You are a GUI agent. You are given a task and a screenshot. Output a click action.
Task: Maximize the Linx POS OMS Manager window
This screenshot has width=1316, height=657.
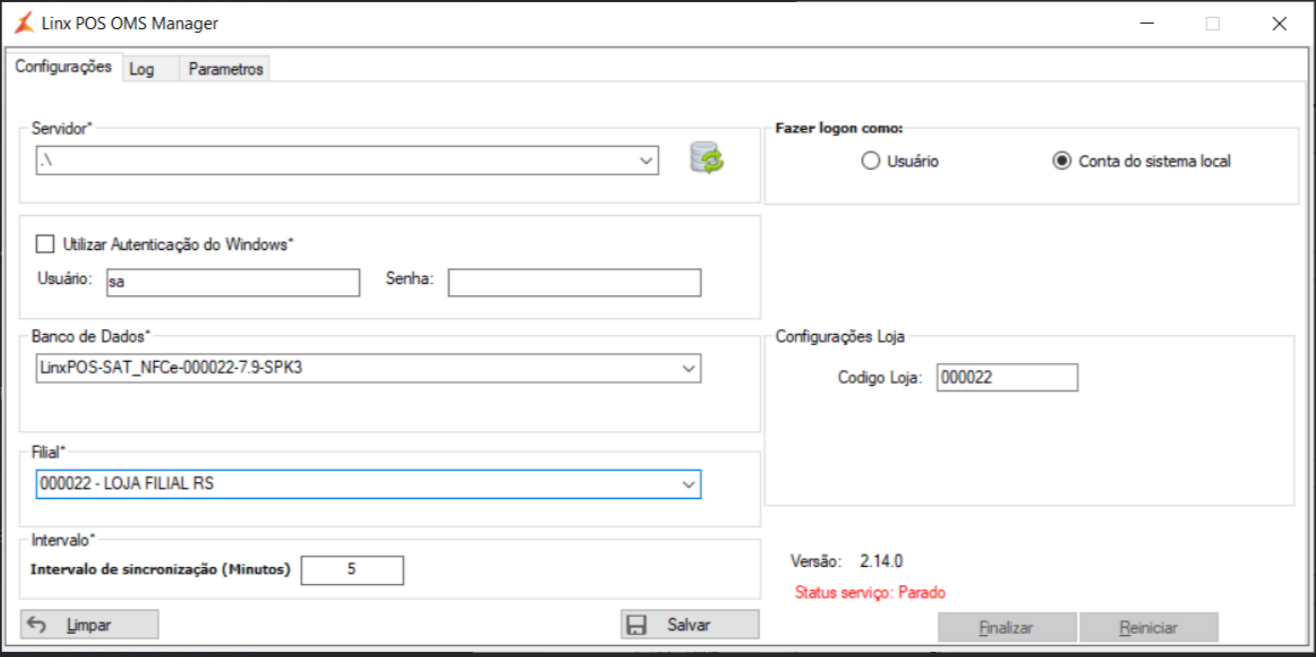(x=1213, y=24)
